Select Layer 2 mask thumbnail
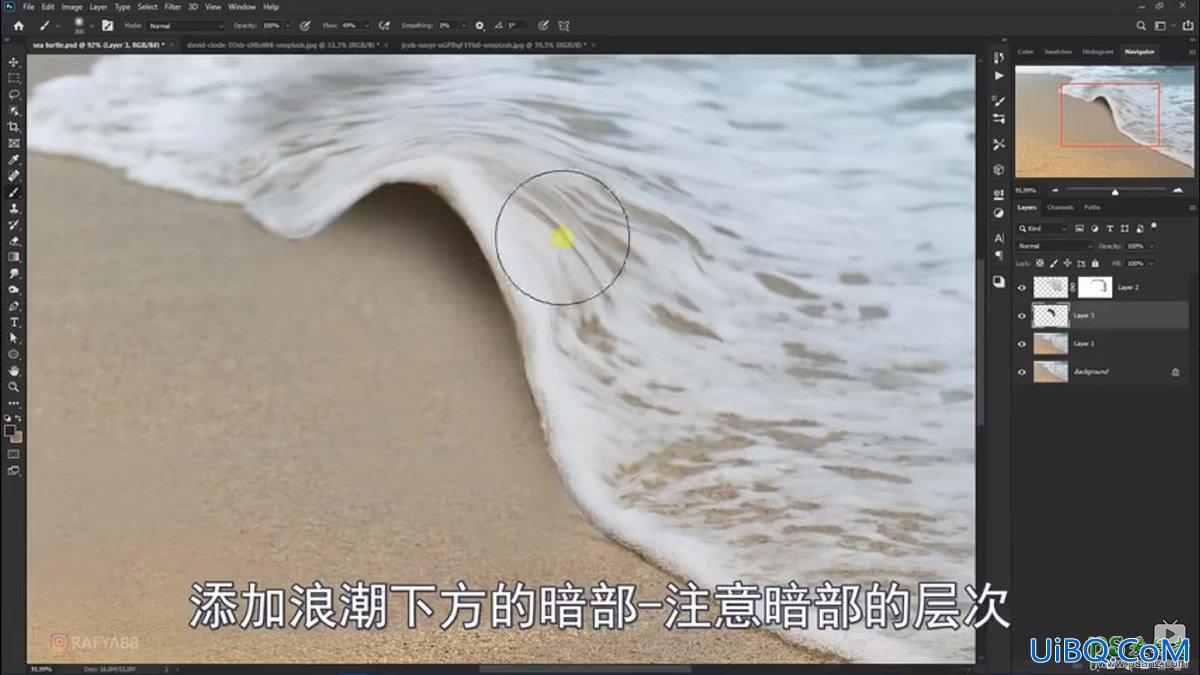The height and width of the screenshot is (675, 1200). tap(1095, 287)
